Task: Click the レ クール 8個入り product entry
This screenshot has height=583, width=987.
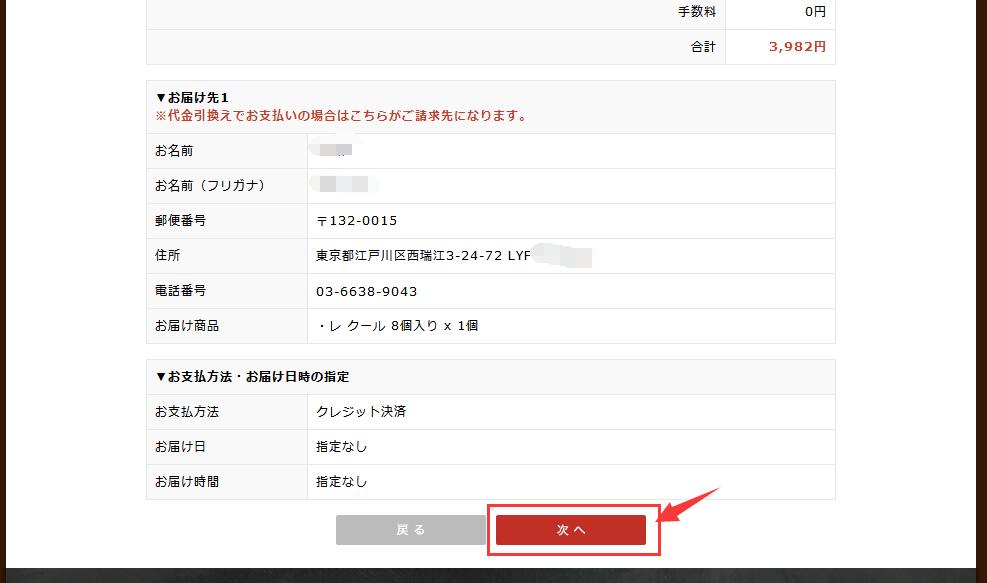Action: (x=397, y=326)
